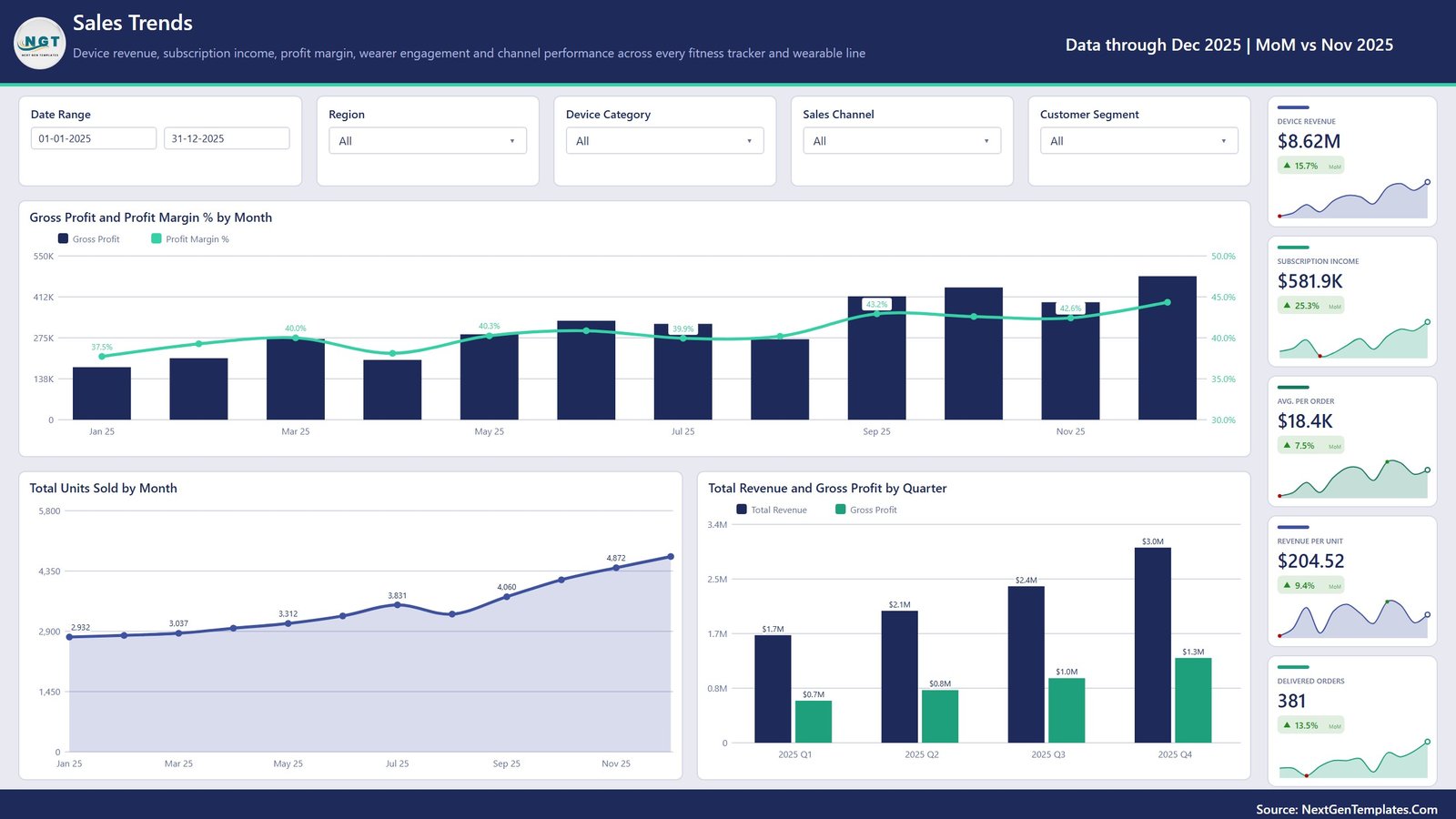
Task: Set the start date field 01-01-2025
Action: pyautogui.click(x=94, y=138)
